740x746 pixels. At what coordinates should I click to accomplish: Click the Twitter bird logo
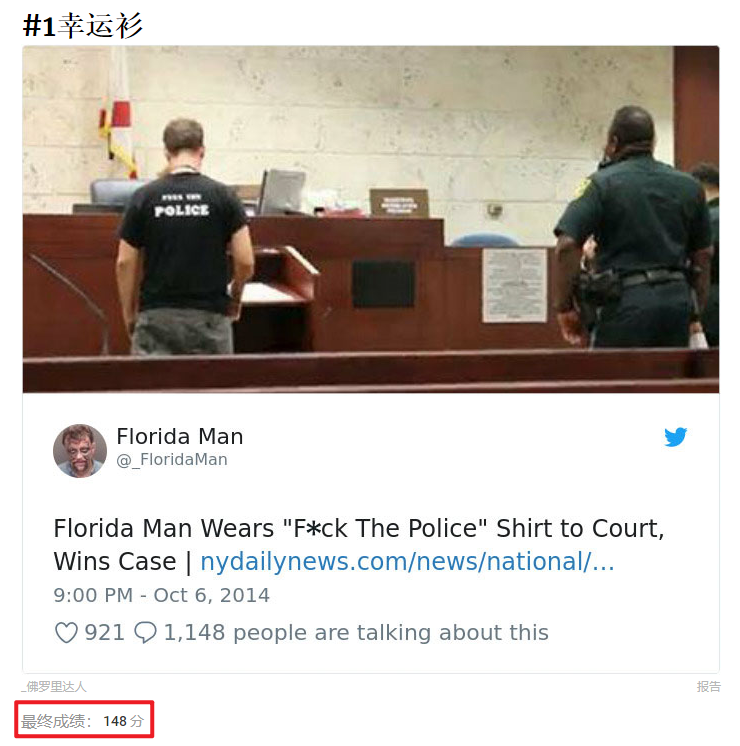[x=676, y=437]
